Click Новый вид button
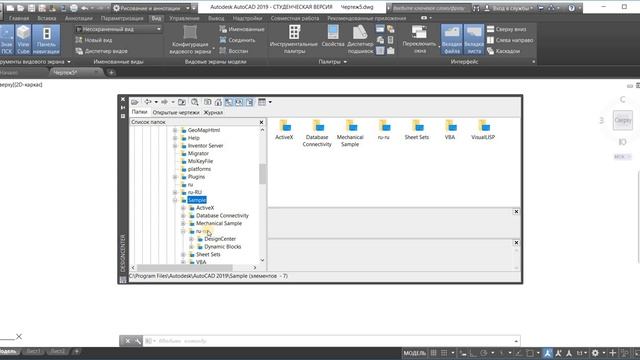The width and height of the screenshot is (640, 360). pyautogui.click(x=94, y=40)
